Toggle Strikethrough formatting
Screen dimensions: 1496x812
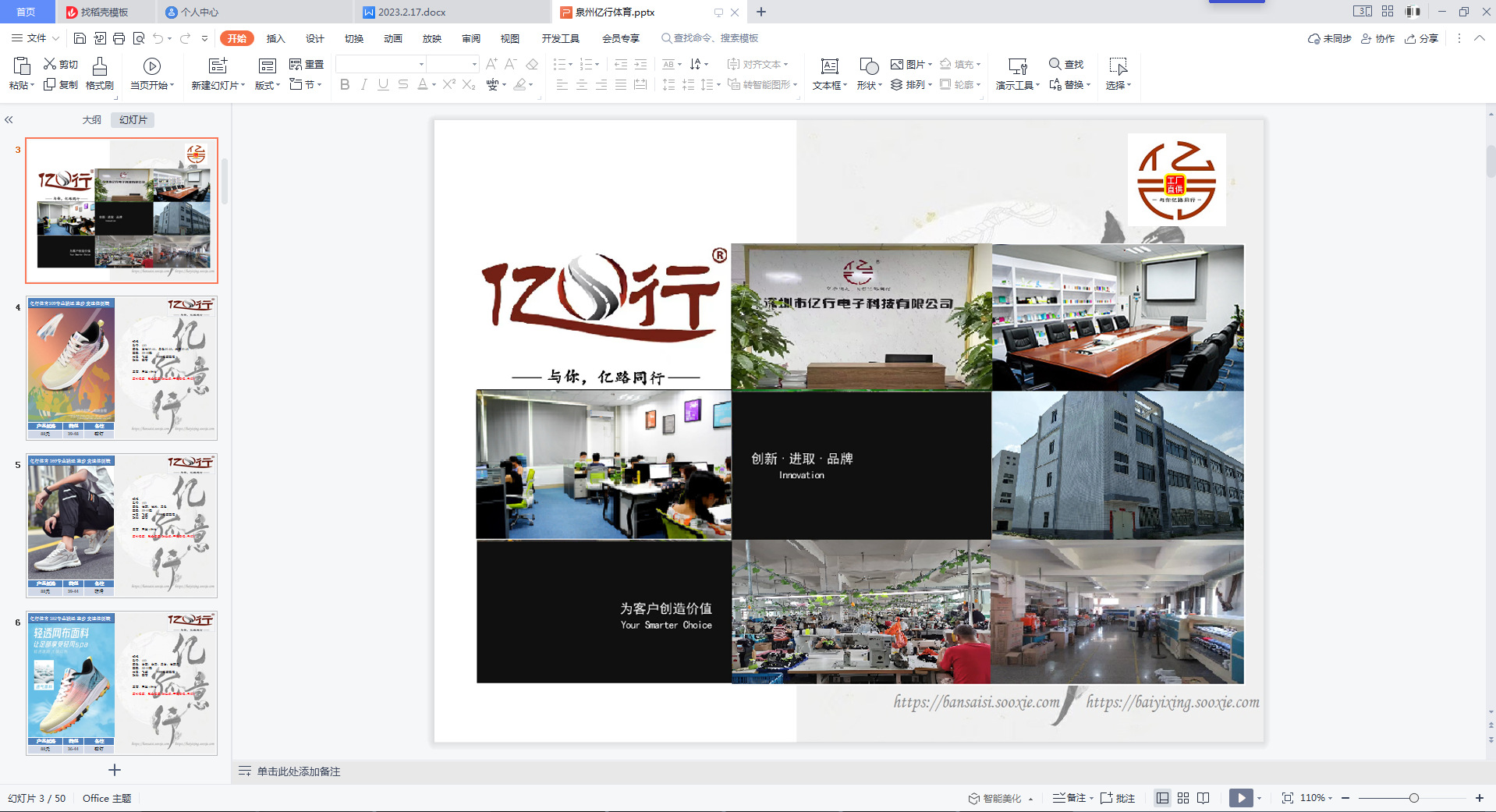point(402,84)
